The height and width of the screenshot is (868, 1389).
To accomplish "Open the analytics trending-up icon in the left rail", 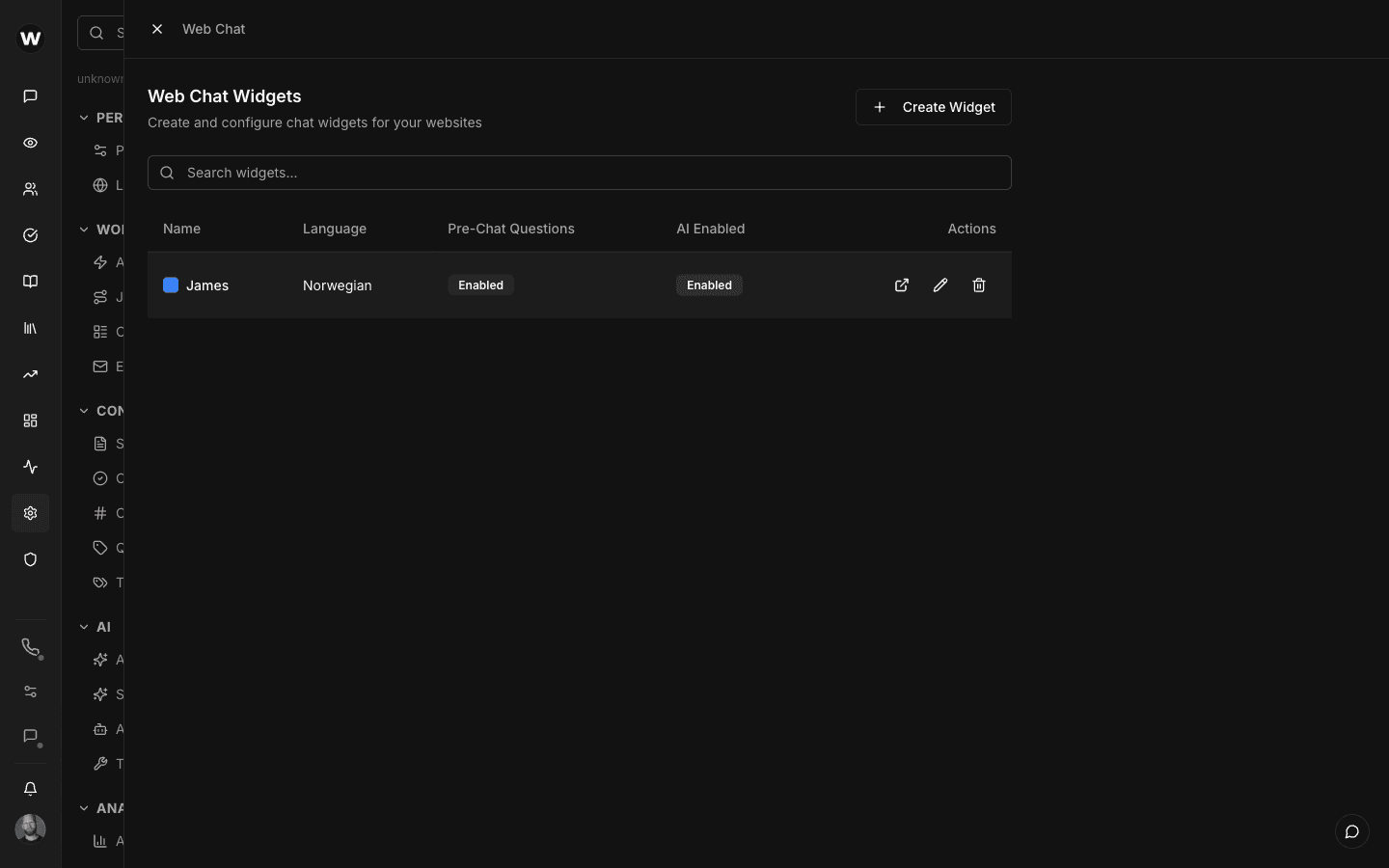I will [30, 374].
